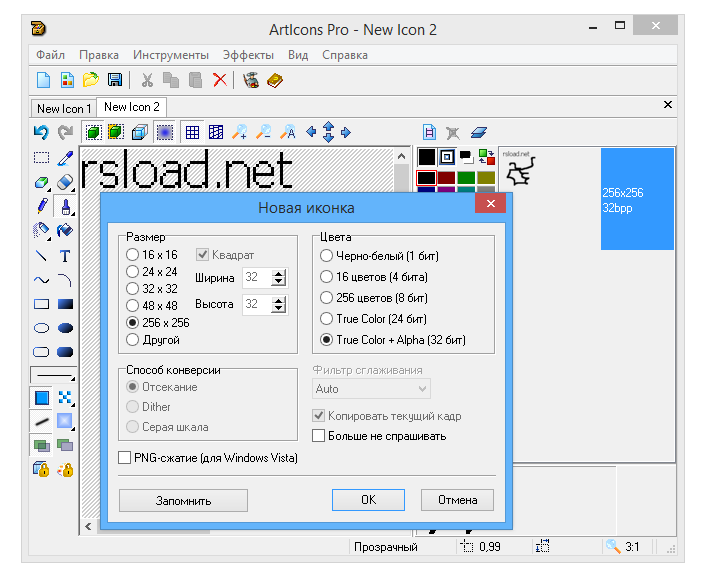Screen dimensions: 702x586
Task: Click canvas scrollbar up arrow
Action: [401, 156]
